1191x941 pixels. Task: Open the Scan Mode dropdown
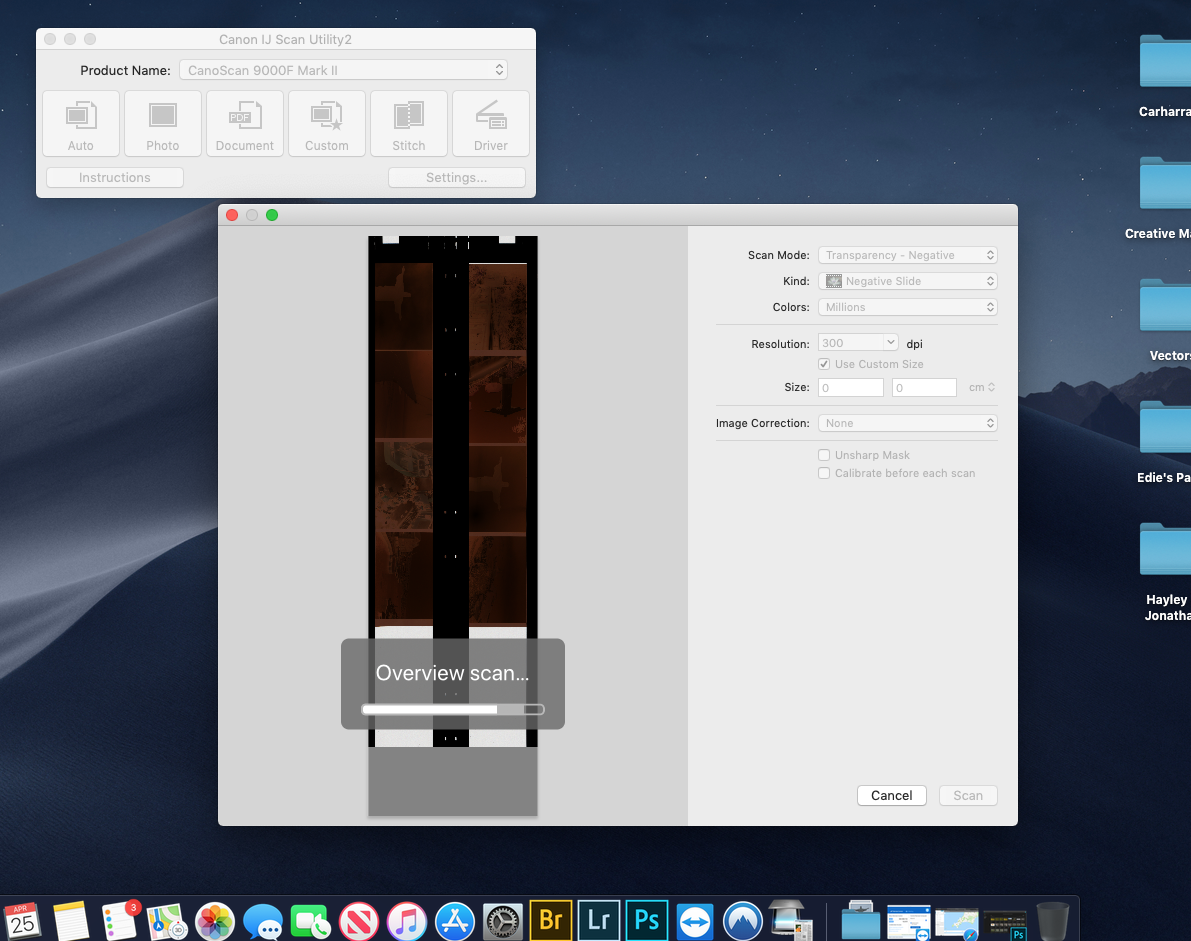pos(907,255)
